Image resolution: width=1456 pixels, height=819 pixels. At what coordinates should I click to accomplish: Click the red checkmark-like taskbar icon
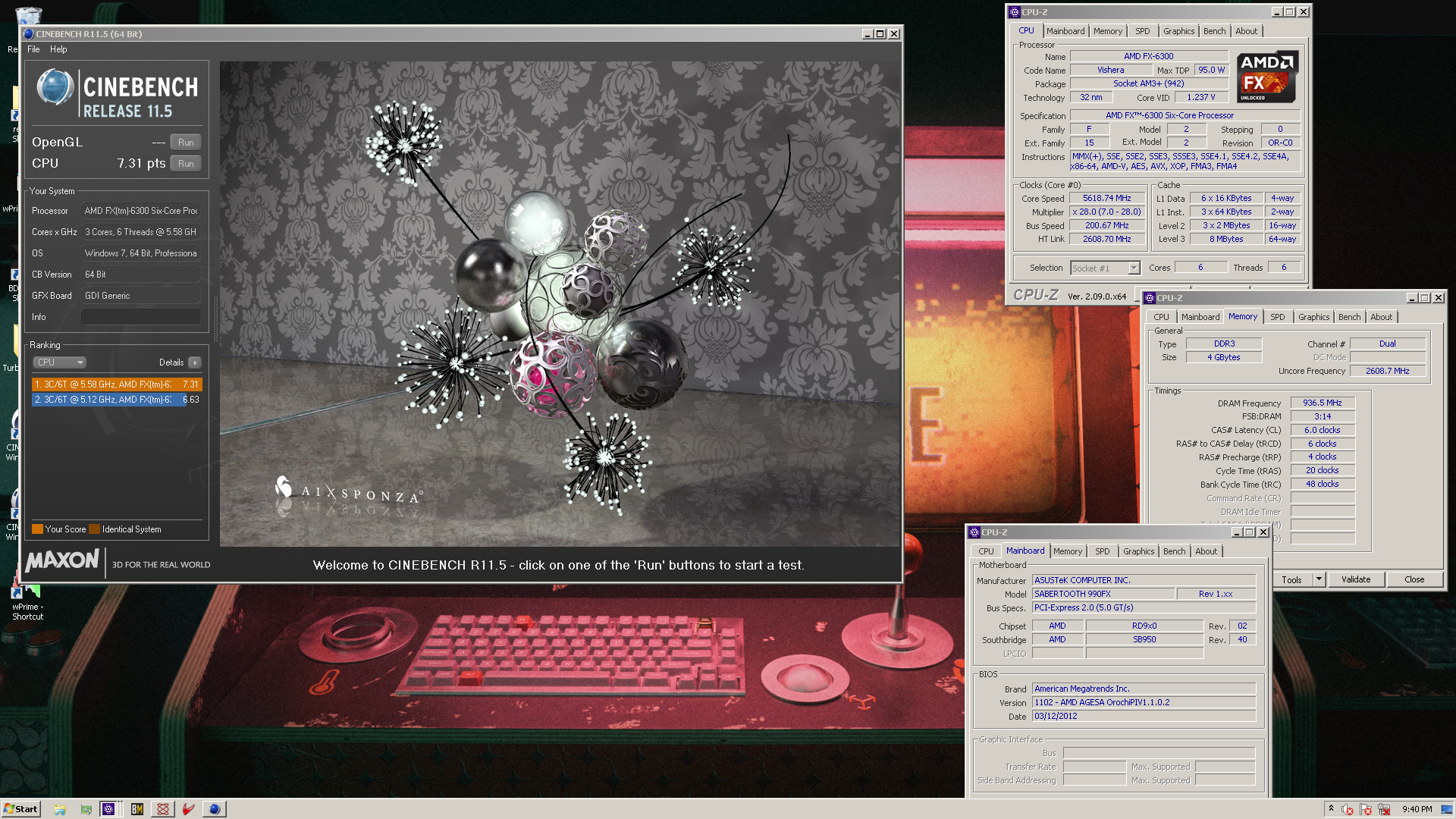point(189,809)
